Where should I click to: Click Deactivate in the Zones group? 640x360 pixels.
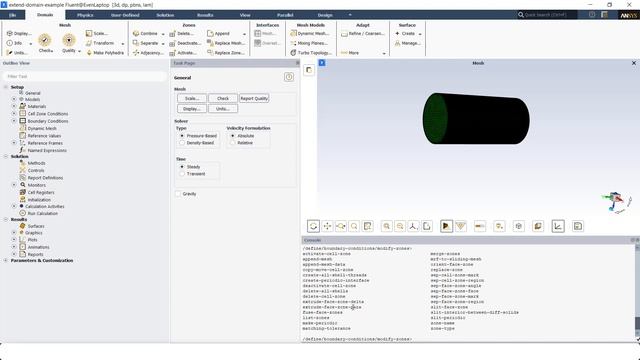[x=185, y=43]
